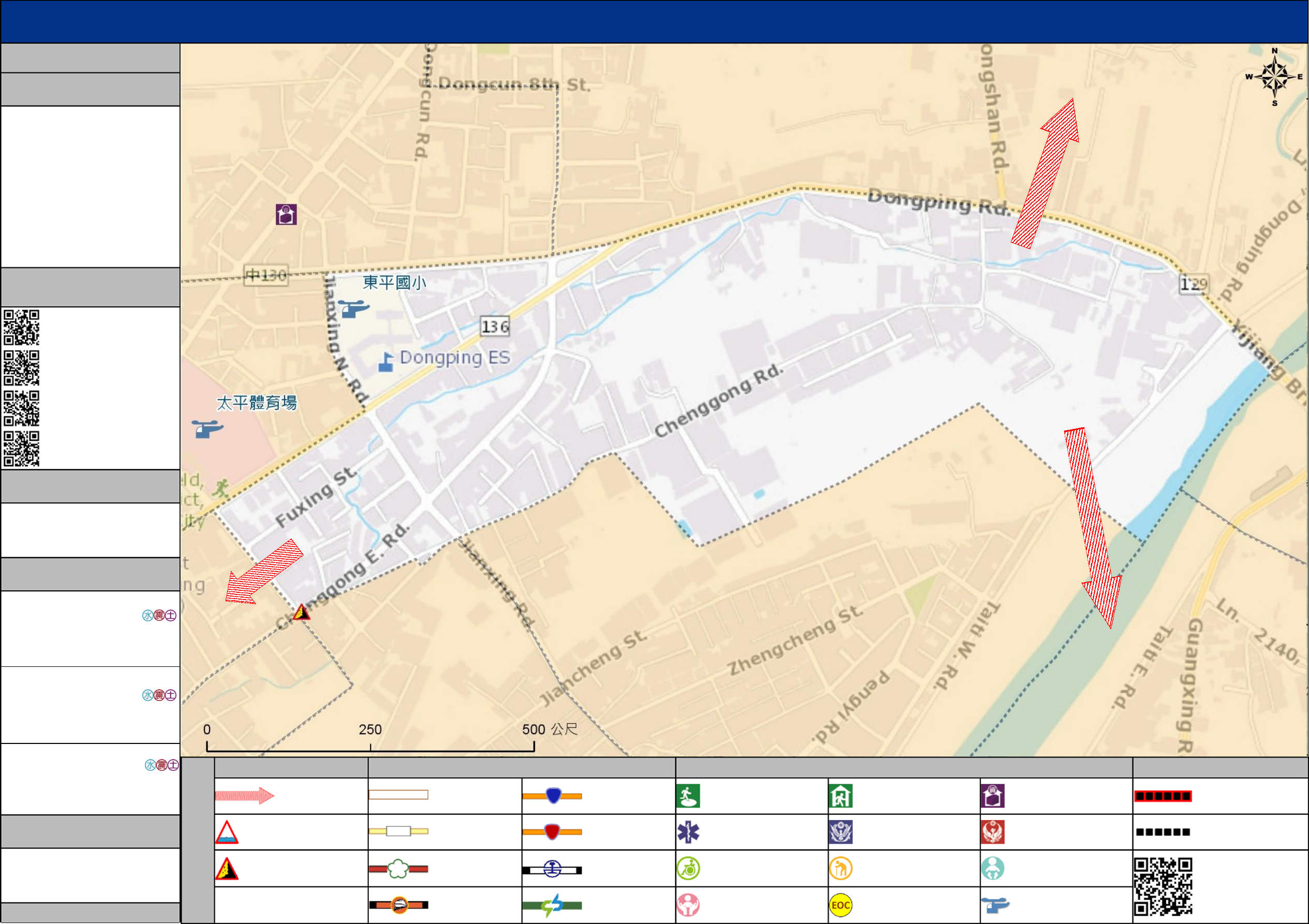Click the south-pointing evacuation arrow by the river
The width and height of the screenshot is (1309, 924).
pyautogui.click(x=1093, y=528)
